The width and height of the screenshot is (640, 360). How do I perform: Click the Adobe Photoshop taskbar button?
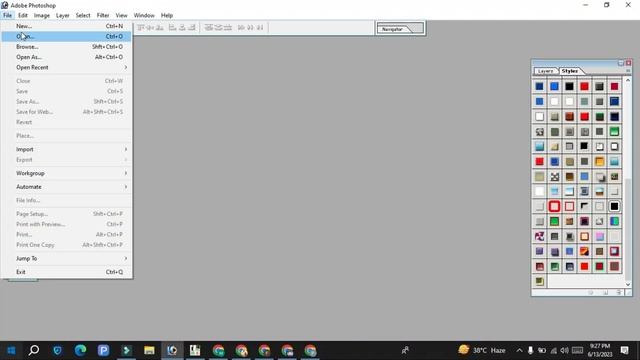(172, 350)
